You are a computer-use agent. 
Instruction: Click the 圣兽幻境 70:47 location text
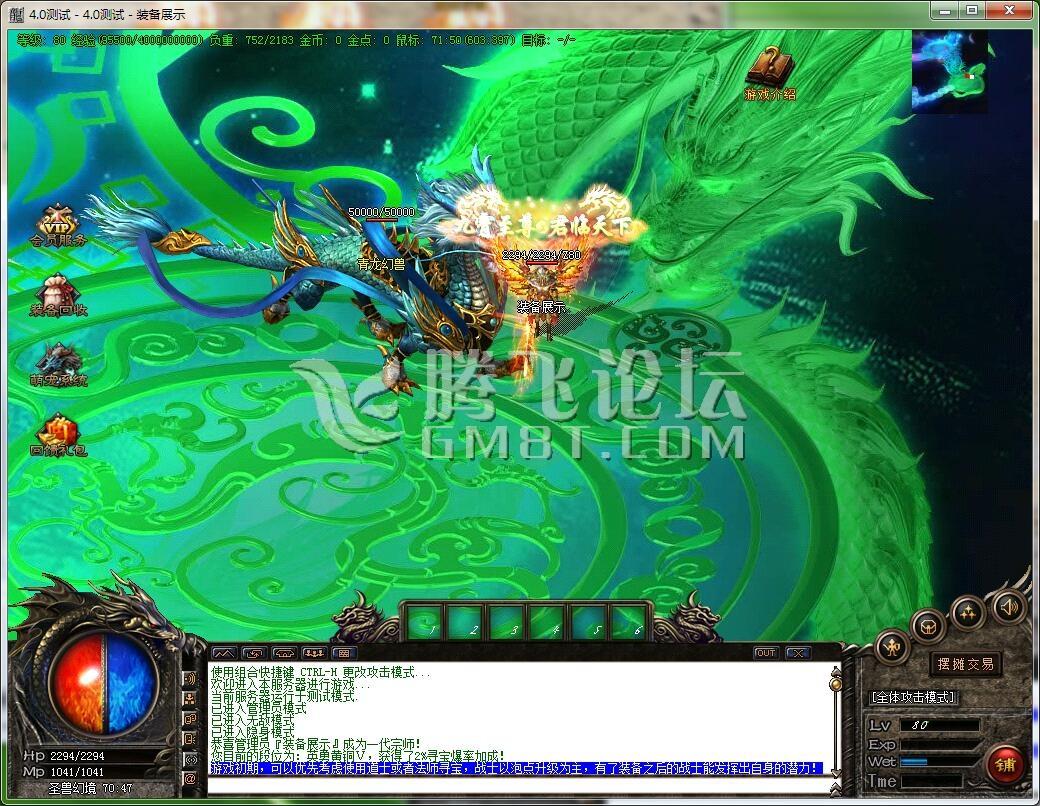(91, 789)
